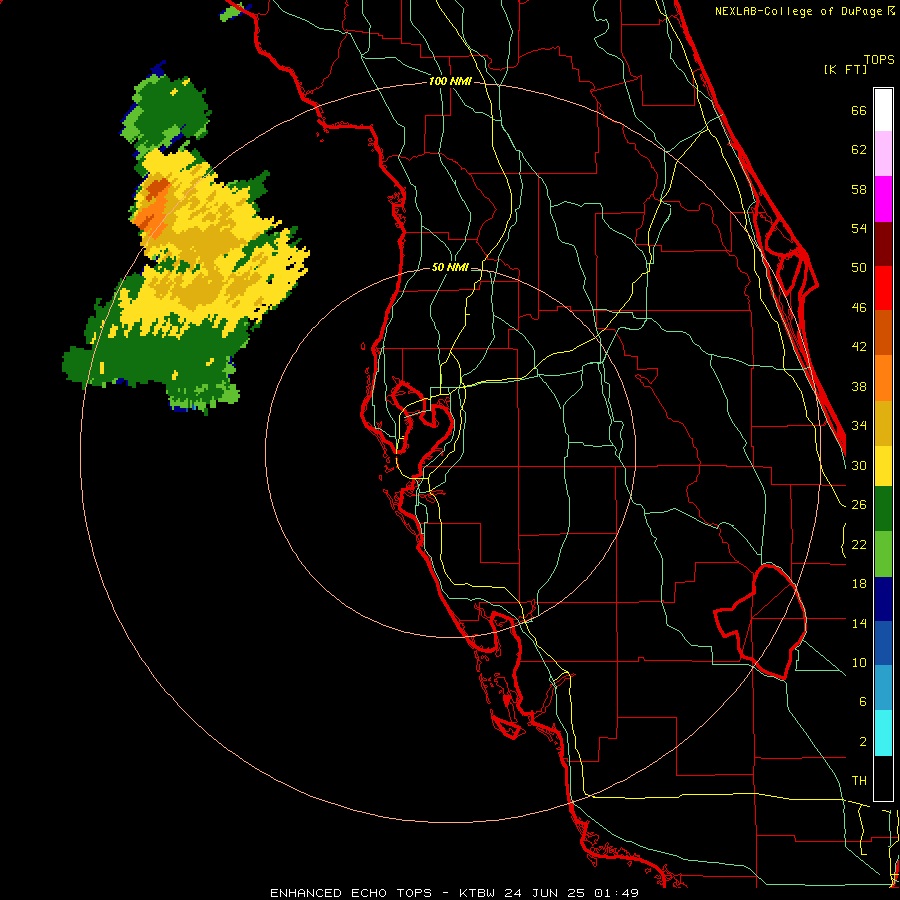The height and width of the screenshot is (900, 900).
Task: Select the medium blue legend swatch
Action: point(883,643)
